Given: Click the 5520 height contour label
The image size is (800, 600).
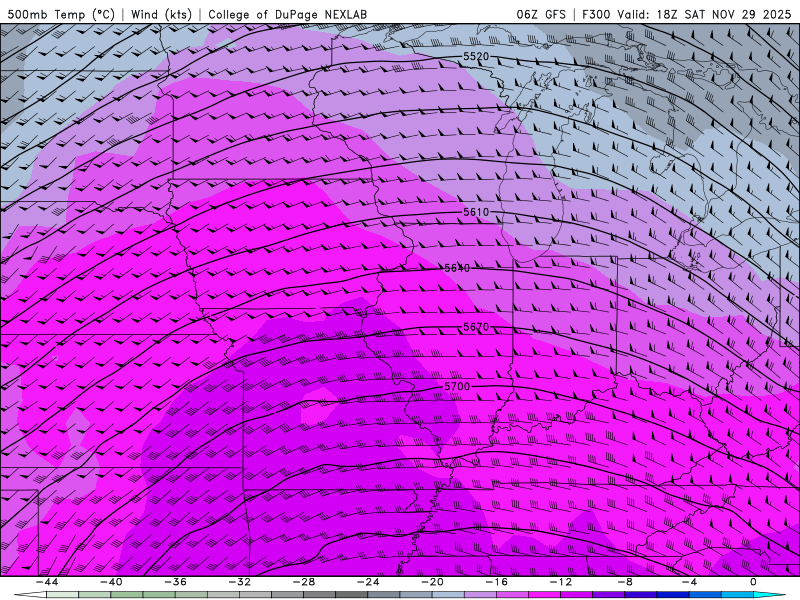Looking at the screenshot, I should tap(476, 56).
